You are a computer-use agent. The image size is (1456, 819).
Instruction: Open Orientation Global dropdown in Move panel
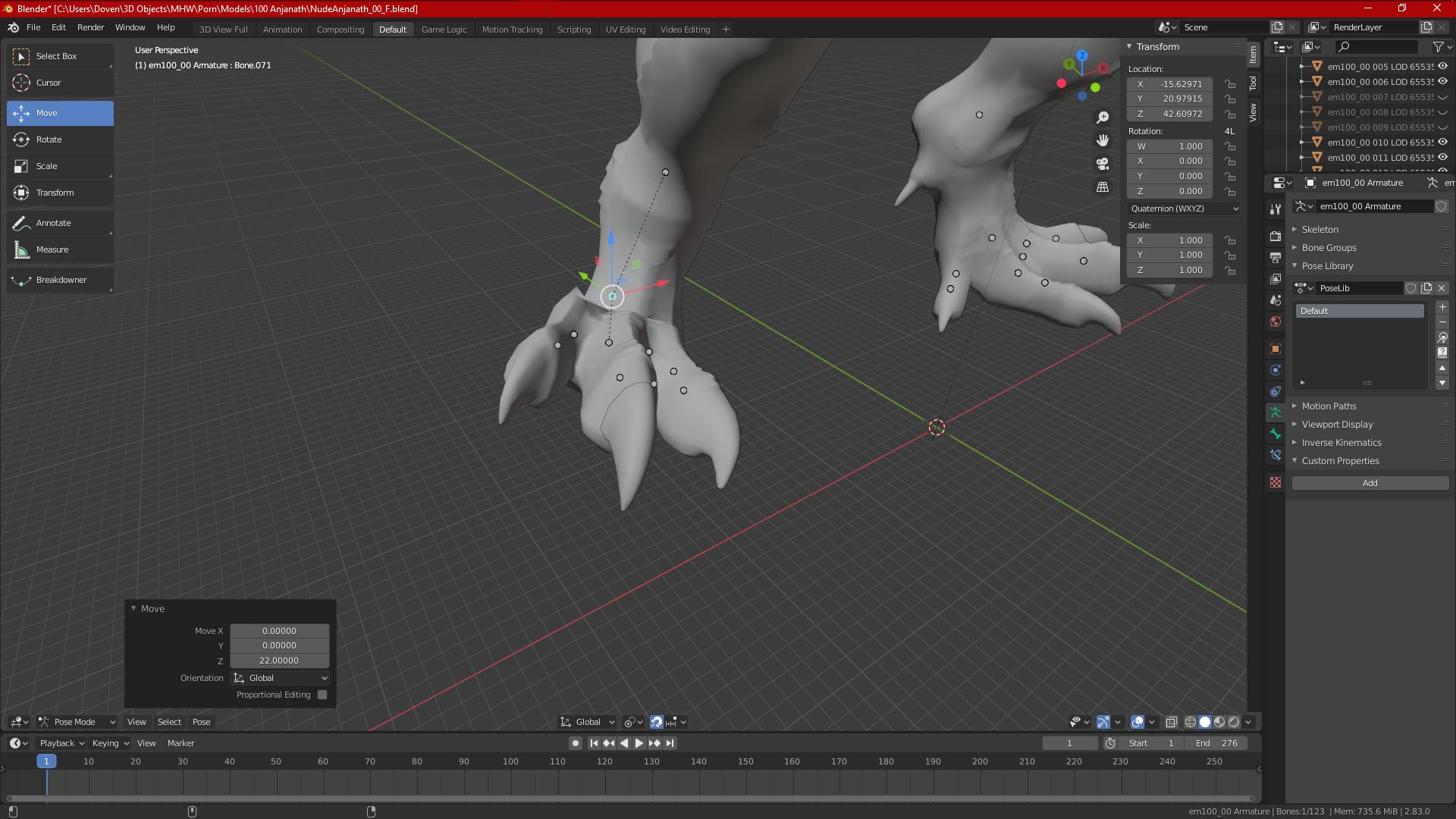tap(280, 678)
